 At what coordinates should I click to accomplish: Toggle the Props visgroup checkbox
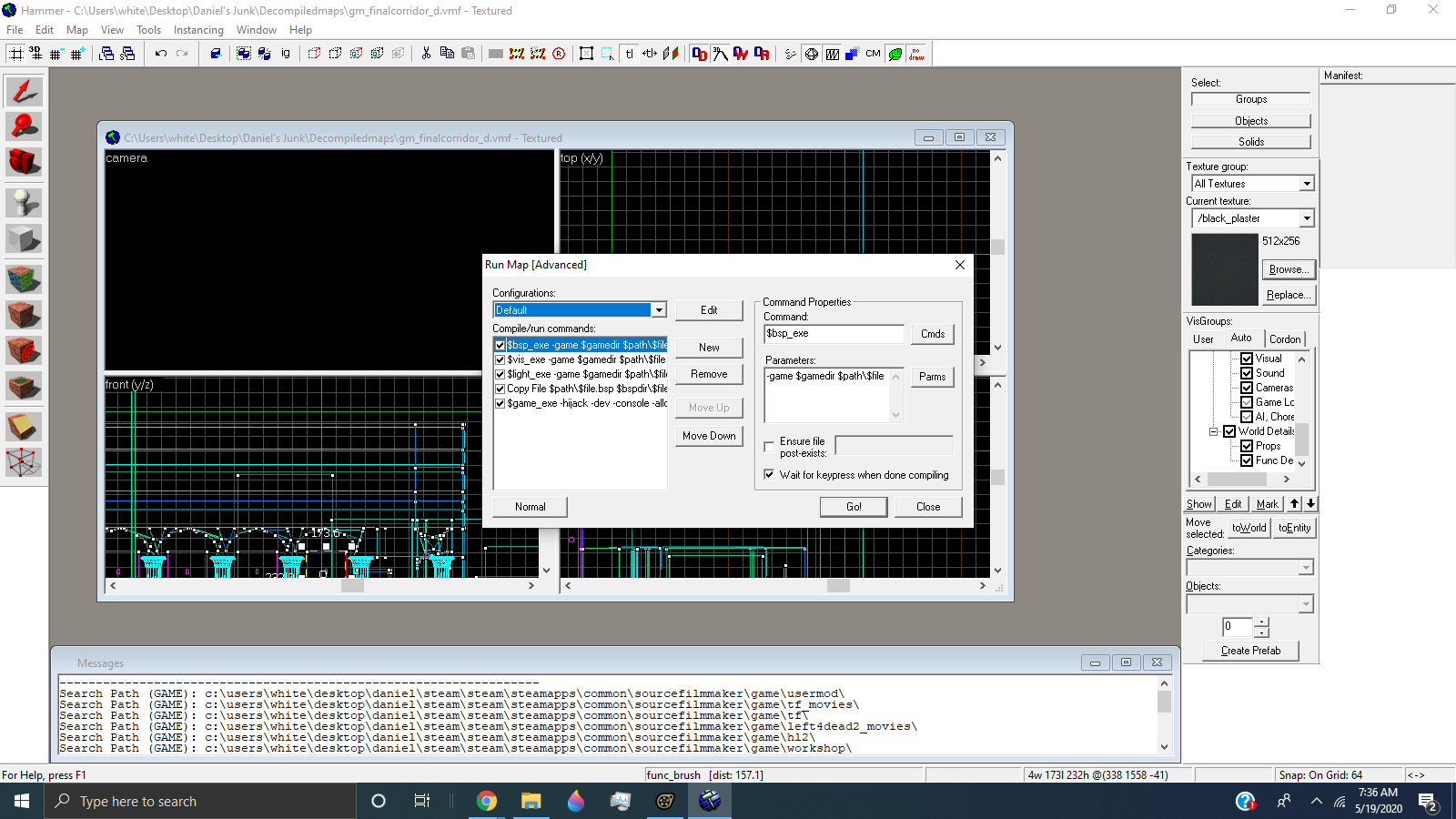point(1247,446)
